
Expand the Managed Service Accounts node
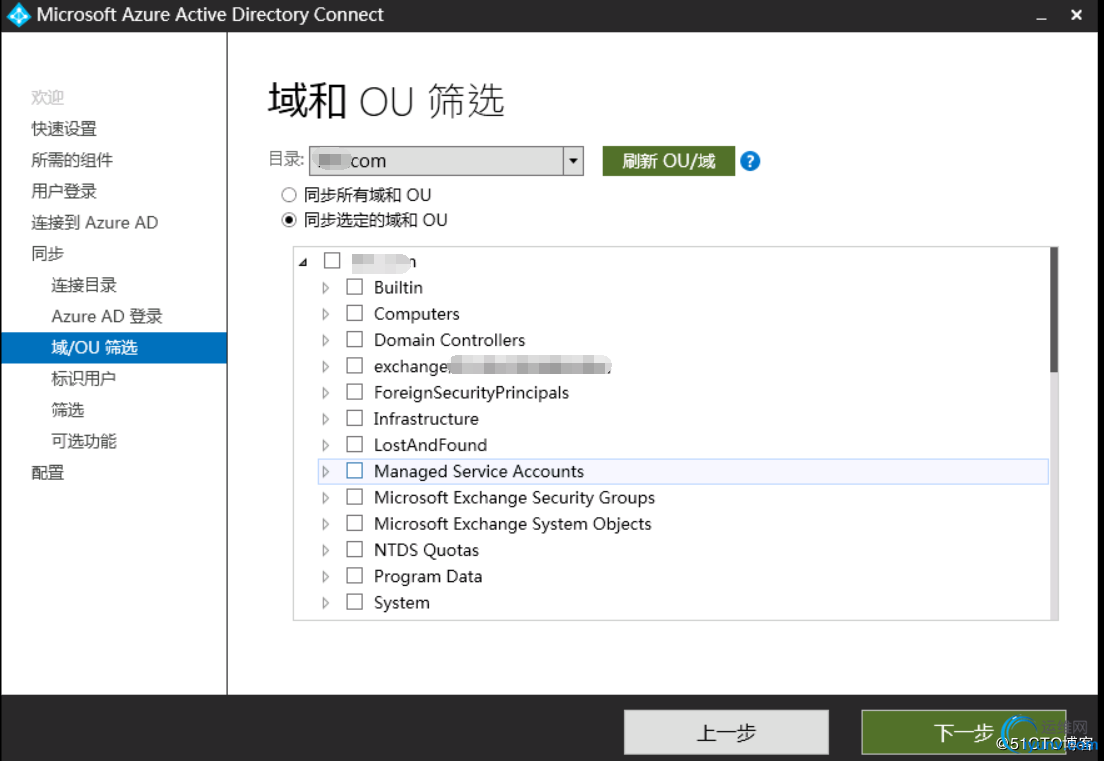click(x=325, y=472)
